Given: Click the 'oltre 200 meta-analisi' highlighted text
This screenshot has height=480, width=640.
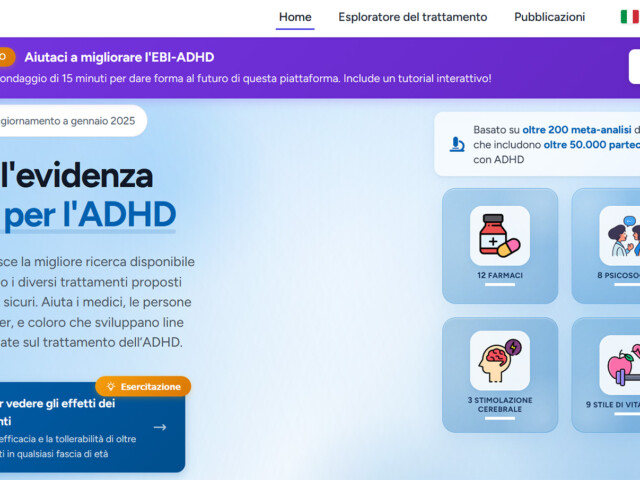Looking at the screenshot, I should (x=577, y=130).
